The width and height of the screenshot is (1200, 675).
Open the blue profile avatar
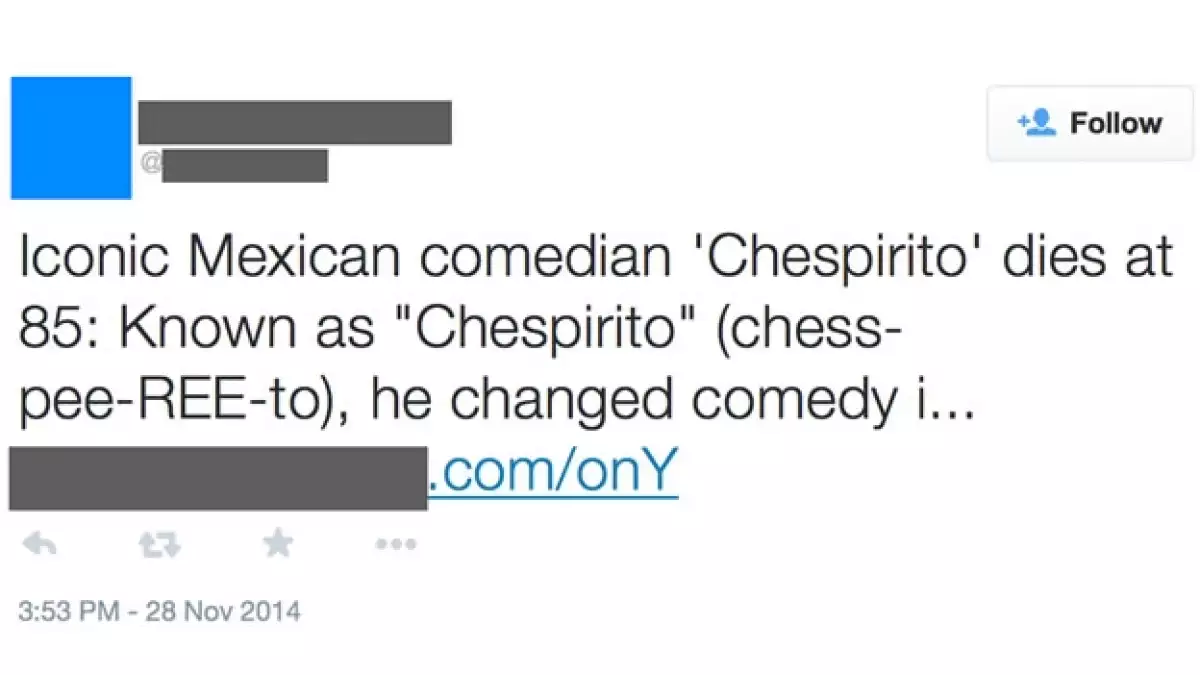tap(71, 138)
